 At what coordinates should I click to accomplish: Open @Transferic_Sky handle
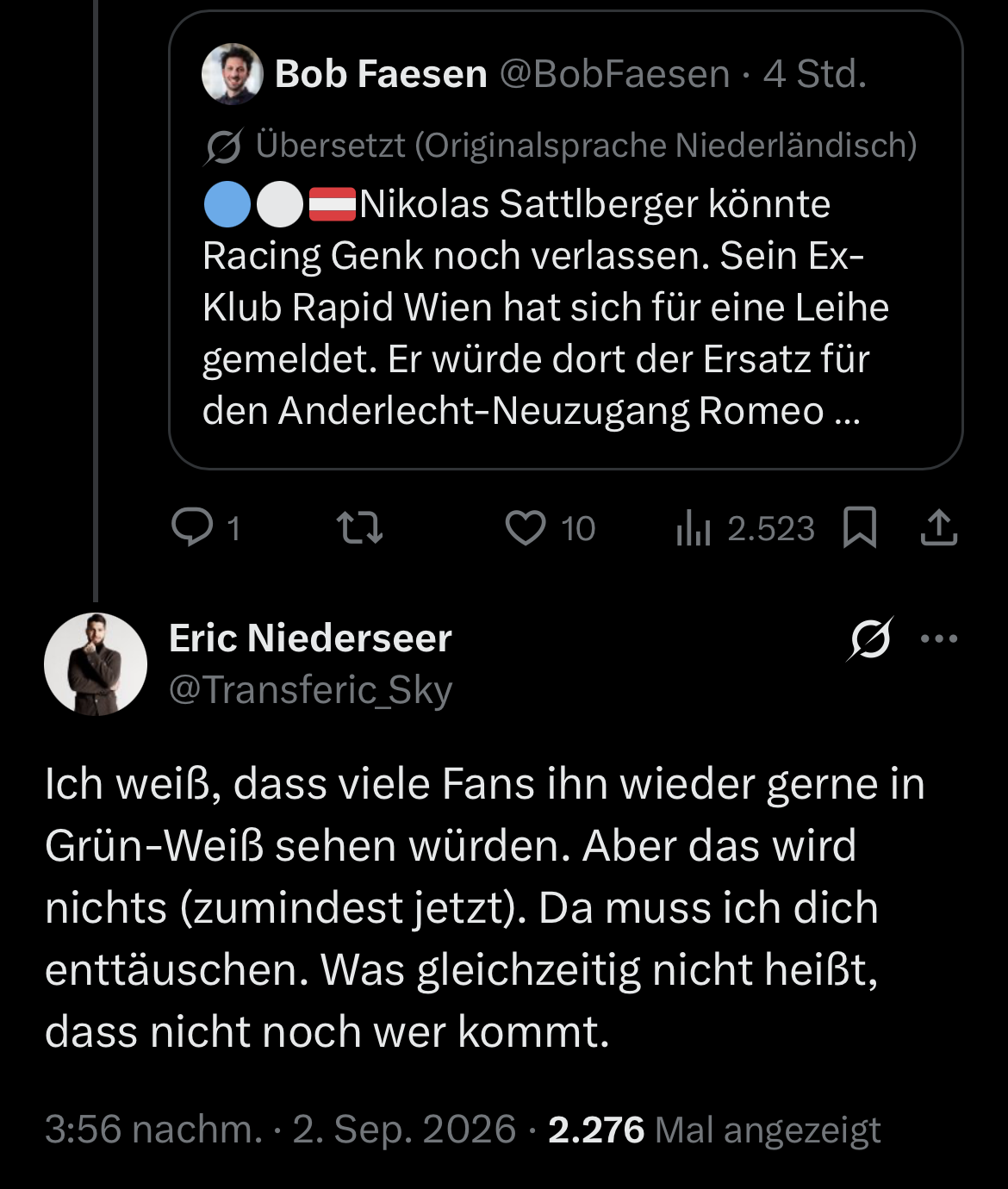pos(310,690)
